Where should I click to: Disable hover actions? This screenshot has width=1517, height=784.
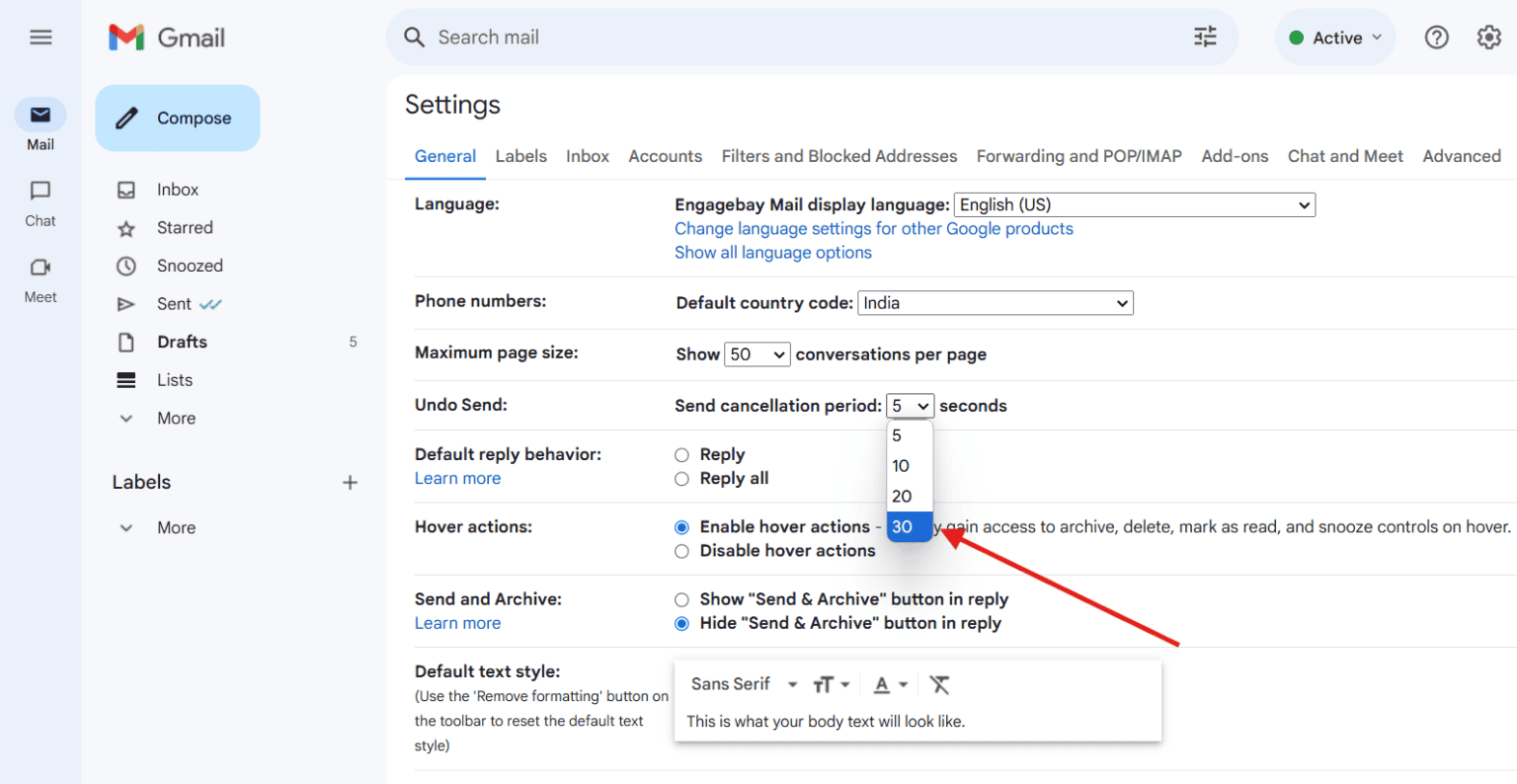(681, 551)
